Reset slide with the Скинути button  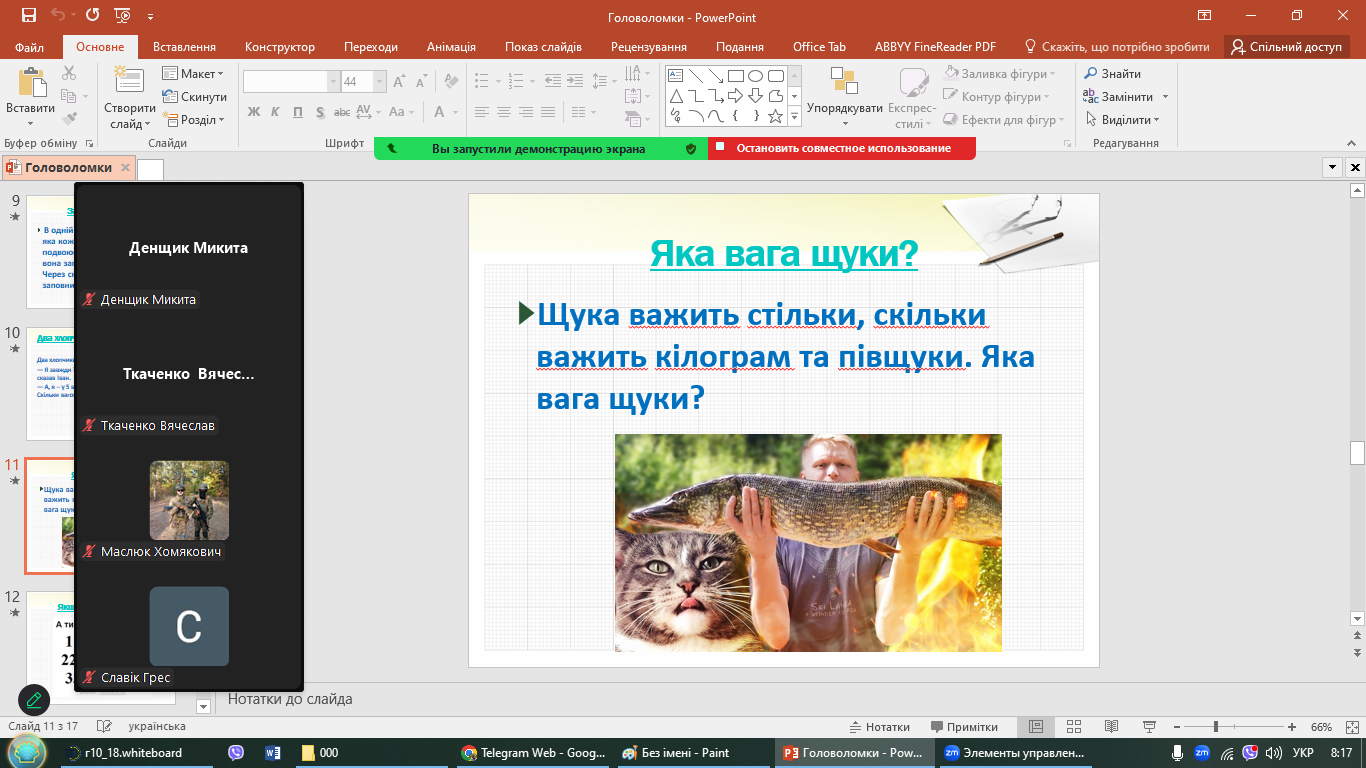tap(194, 97)
